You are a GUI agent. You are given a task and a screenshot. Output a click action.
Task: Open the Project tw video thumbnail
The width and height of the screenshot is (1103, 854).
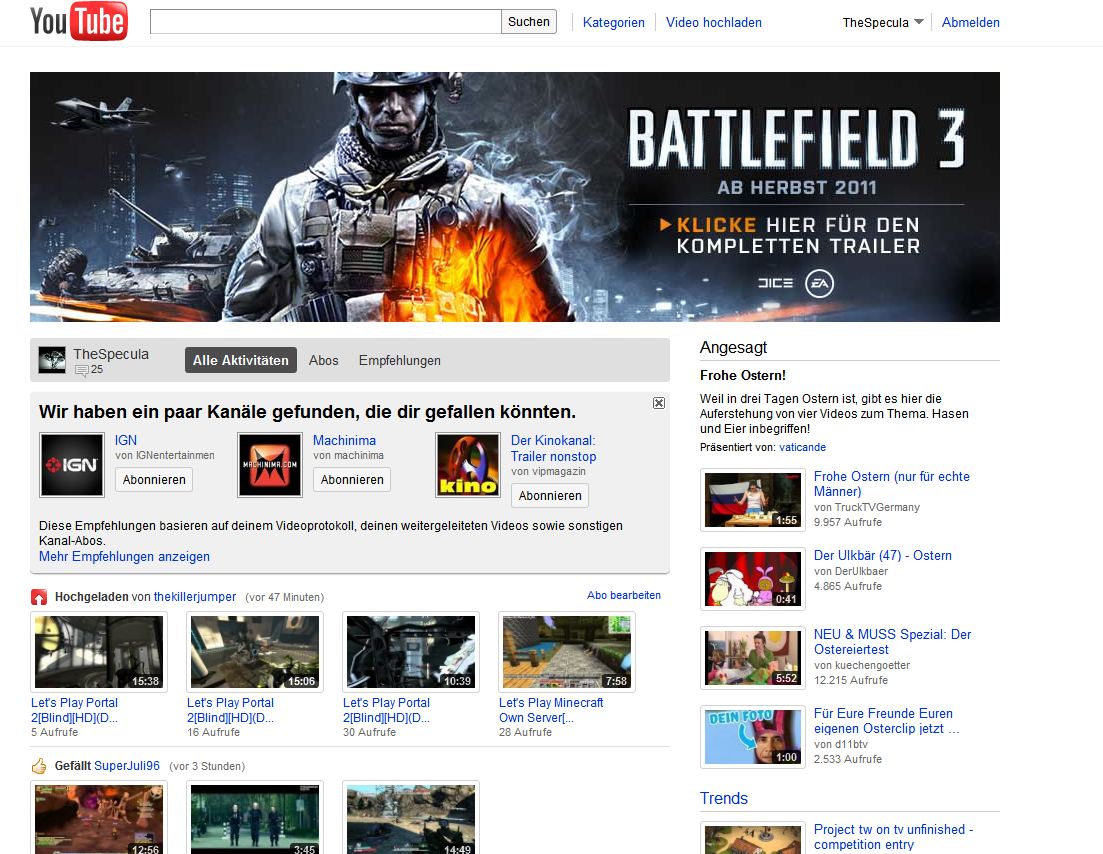click(x=753, y=839)
